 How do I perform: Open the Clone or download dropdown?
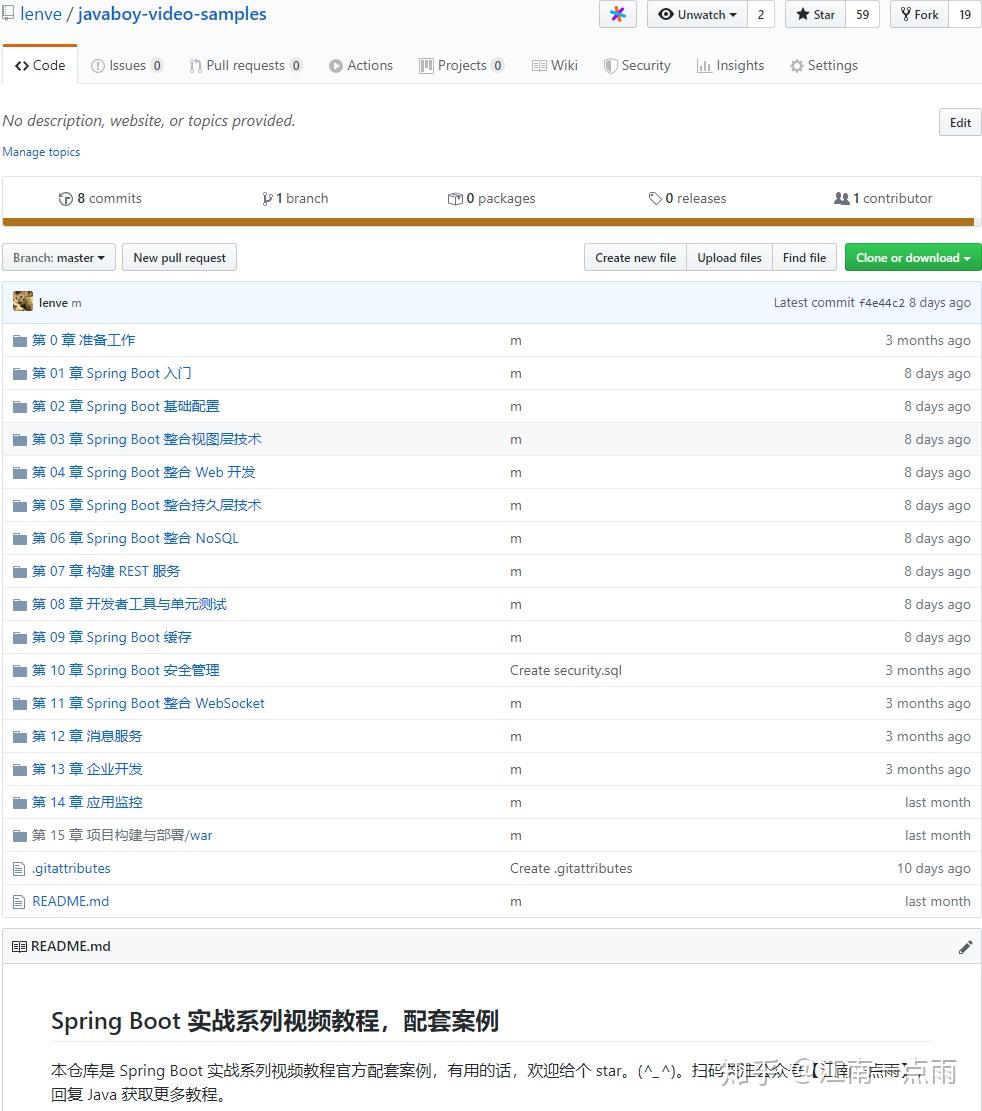(911, 257)
